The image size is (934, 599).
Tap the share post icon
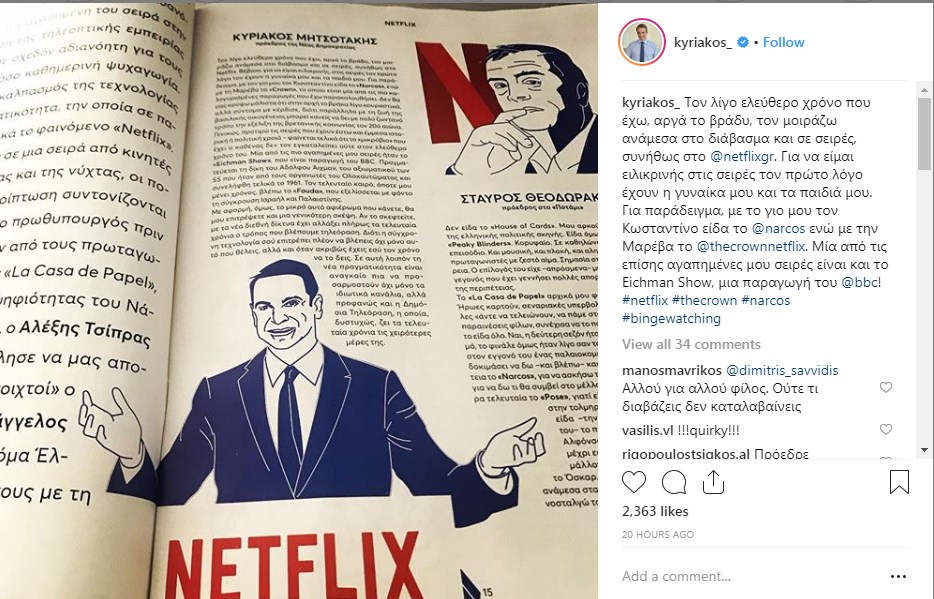pyautogui.click(x=713, y=482)
